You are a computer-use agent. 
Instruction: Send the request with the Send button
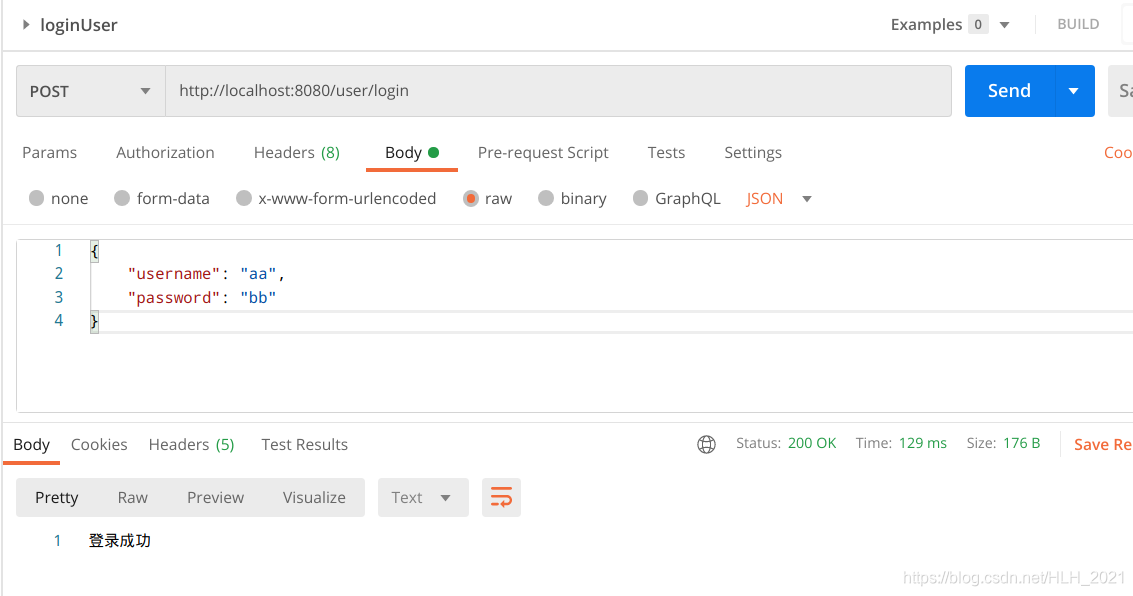click(x=1009, y=91)
